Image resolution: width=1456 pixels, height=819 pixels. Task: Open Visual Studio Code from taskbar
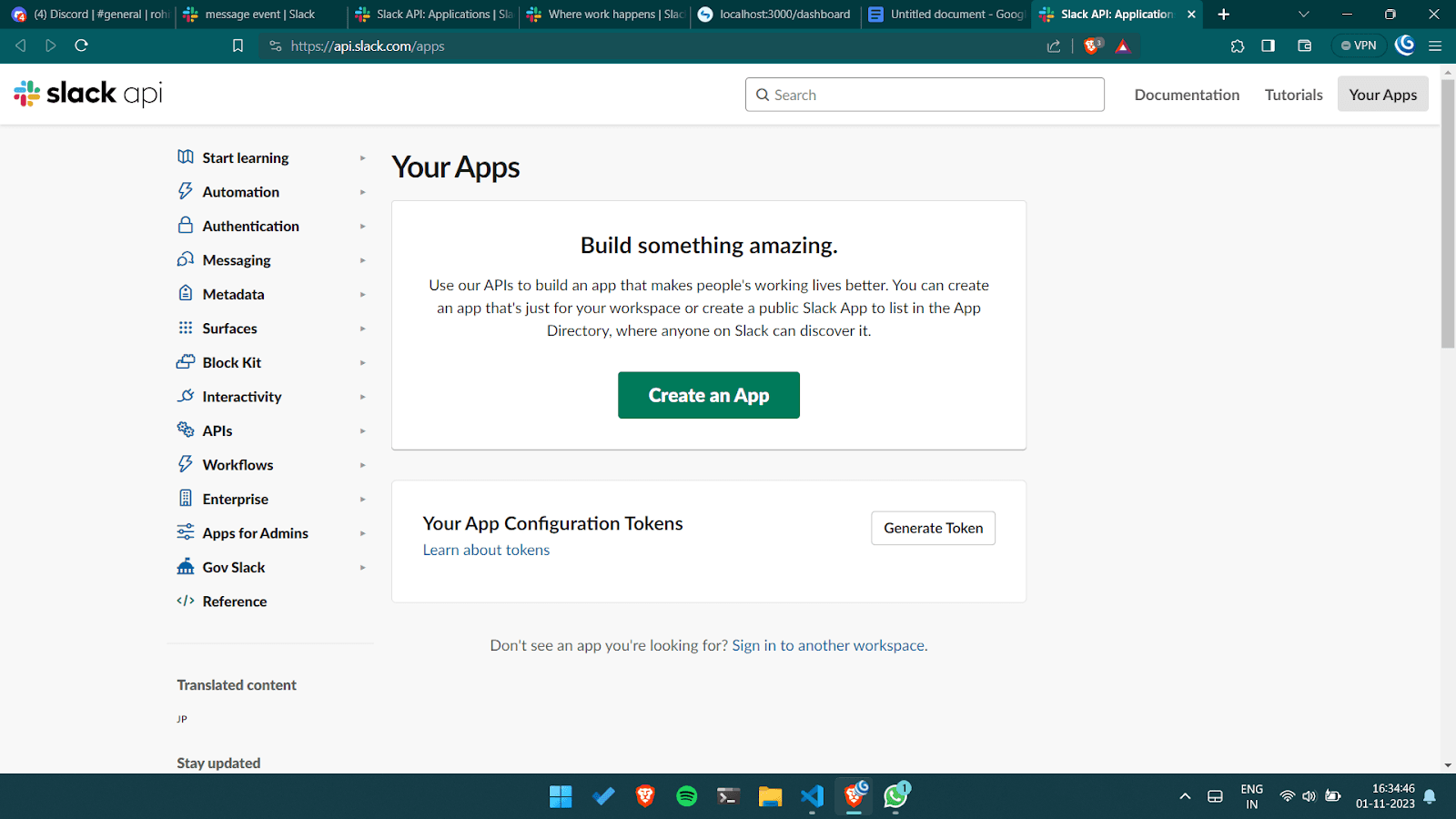[x=812, y=796]
